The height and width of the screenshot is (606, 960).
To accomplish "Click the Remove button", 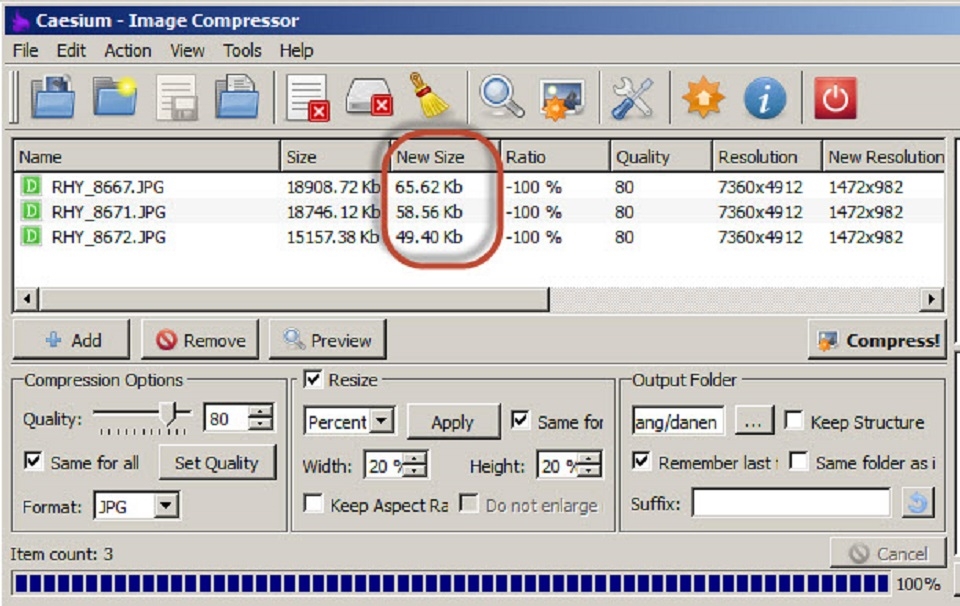I will [x=200, y=339].
